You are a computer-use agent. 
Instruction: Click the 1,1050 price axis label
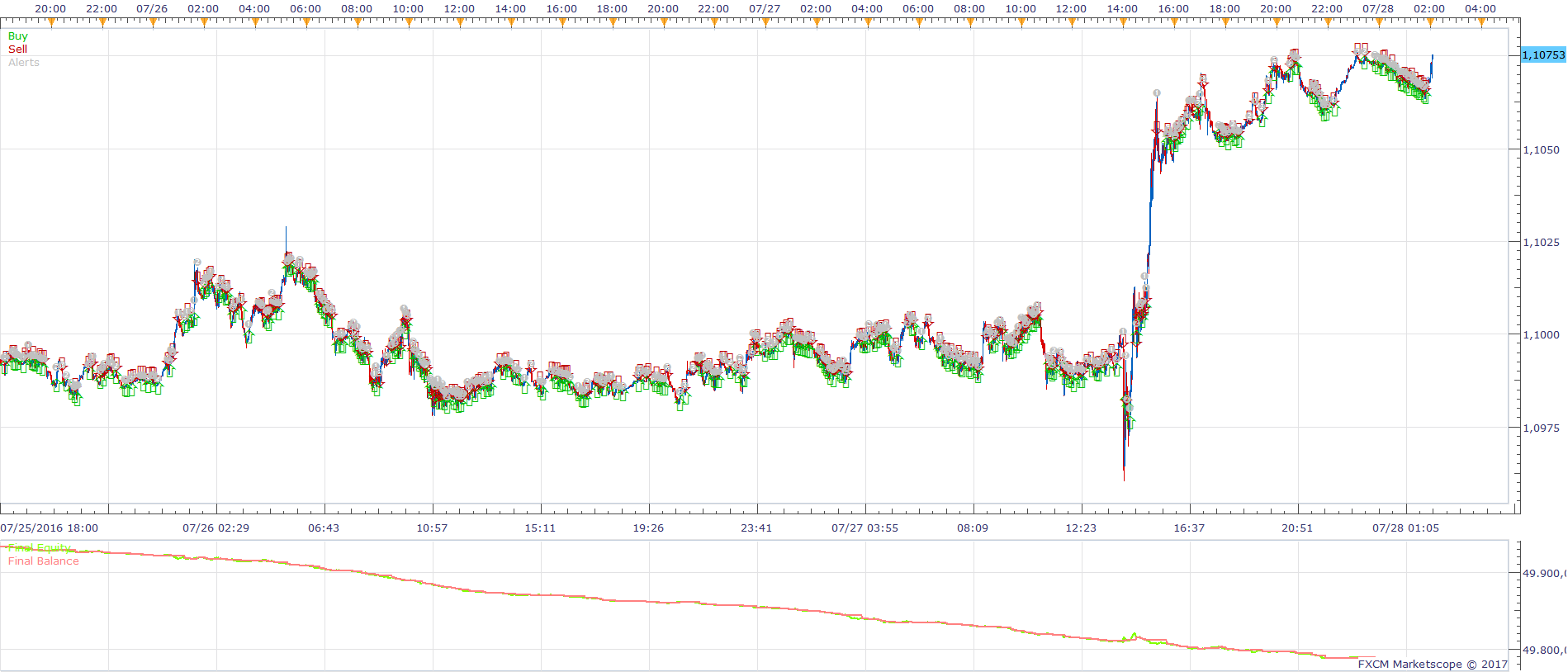(1541, 150)
